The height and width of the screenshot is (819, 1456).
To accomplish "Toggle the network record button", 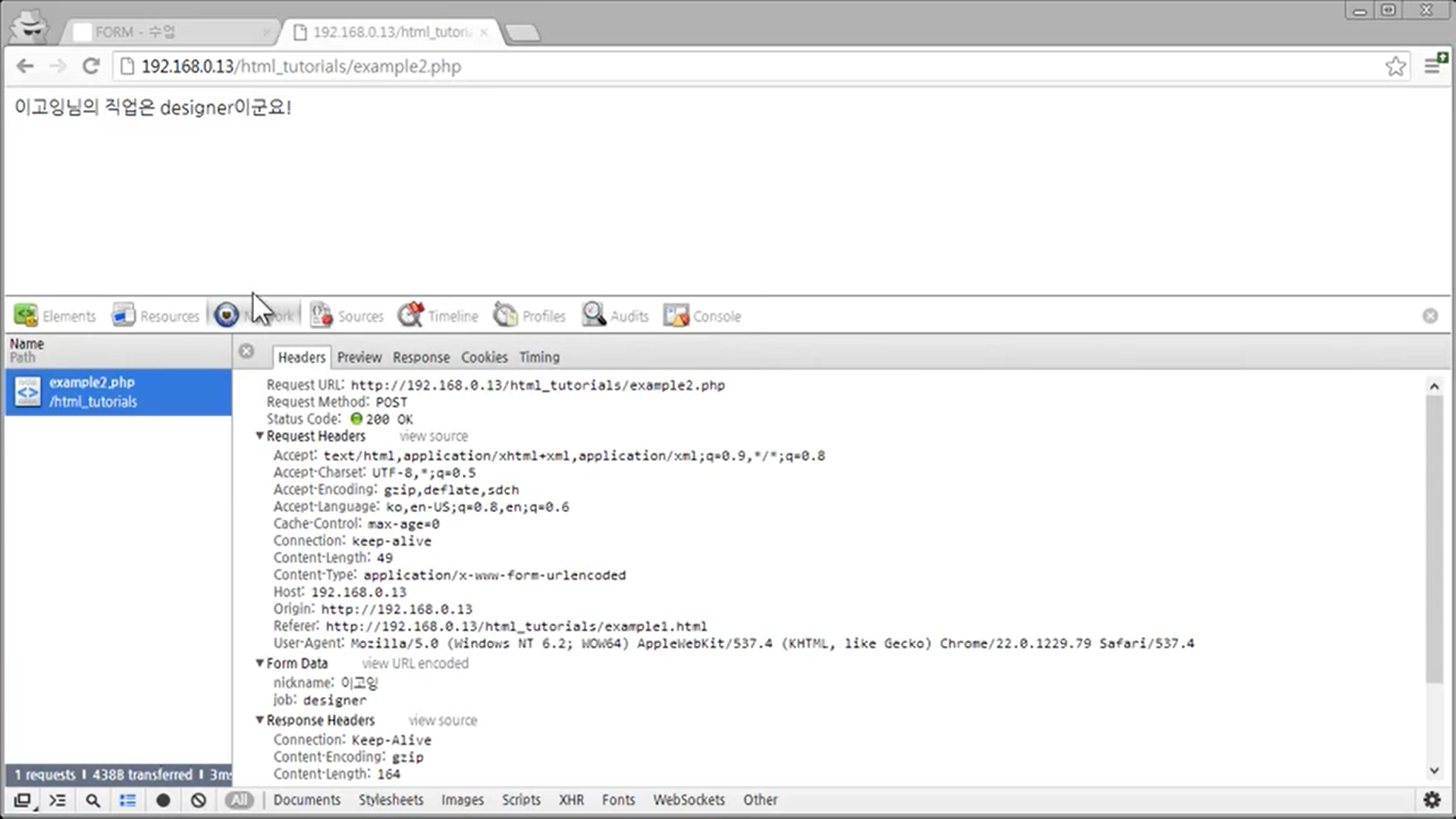I will [163, 800].
